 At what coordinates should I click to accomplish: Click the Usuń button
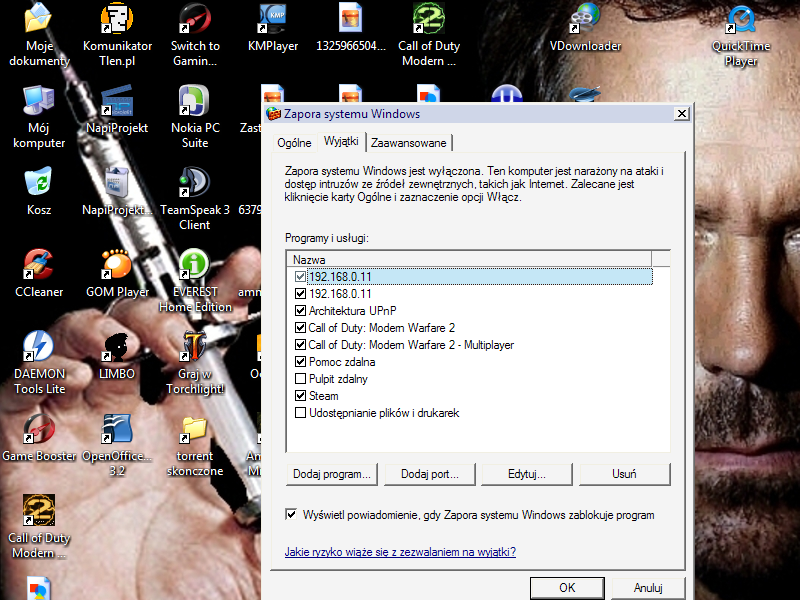point(624,474)
